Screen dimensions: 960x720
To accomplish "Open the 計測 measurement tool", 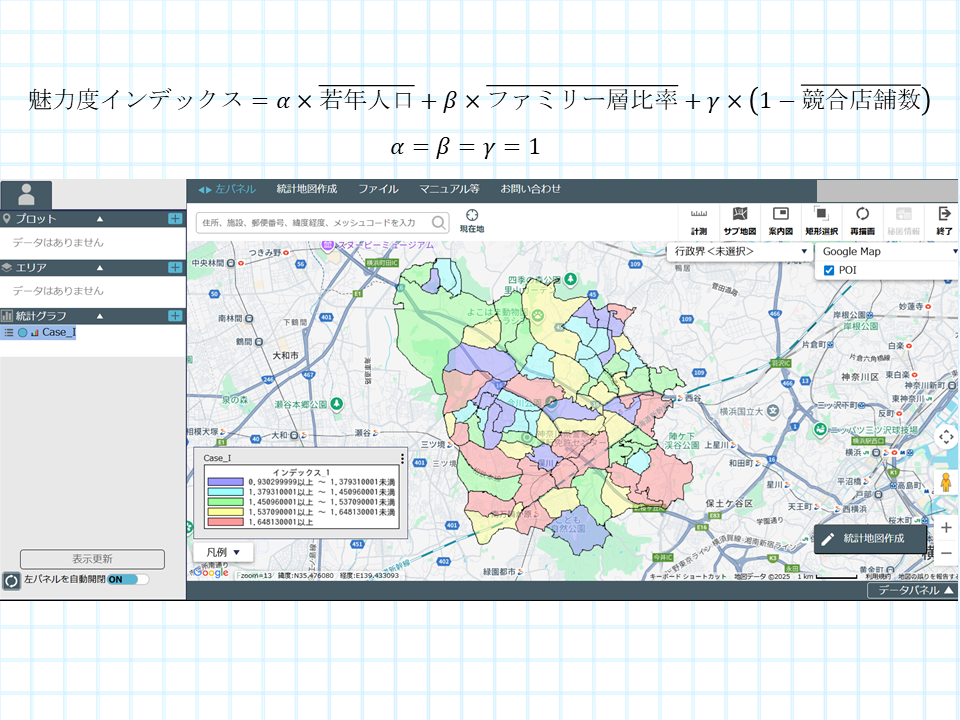I will click(698, 219).
